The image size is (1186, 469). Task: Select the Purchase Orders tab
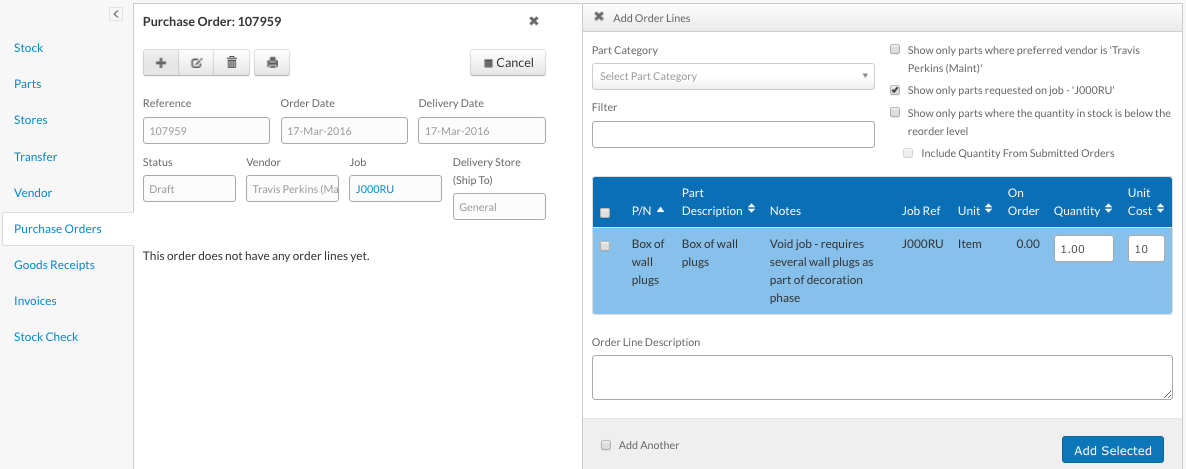(67, 228)
